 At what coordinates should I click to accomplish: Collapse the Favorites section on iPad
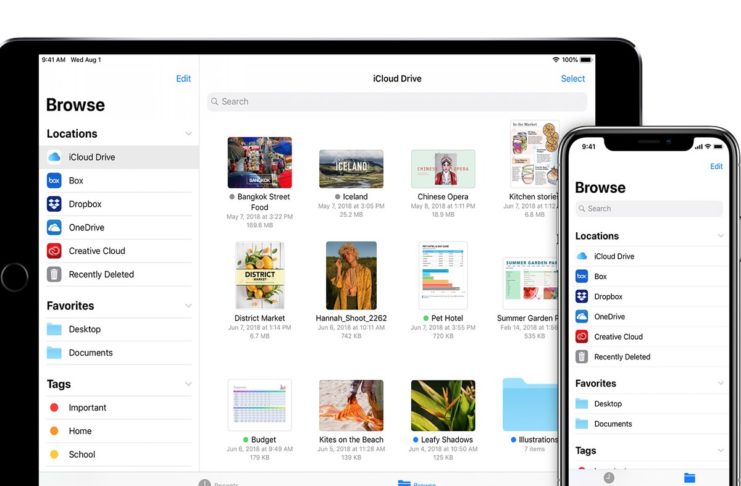[189, 306]
